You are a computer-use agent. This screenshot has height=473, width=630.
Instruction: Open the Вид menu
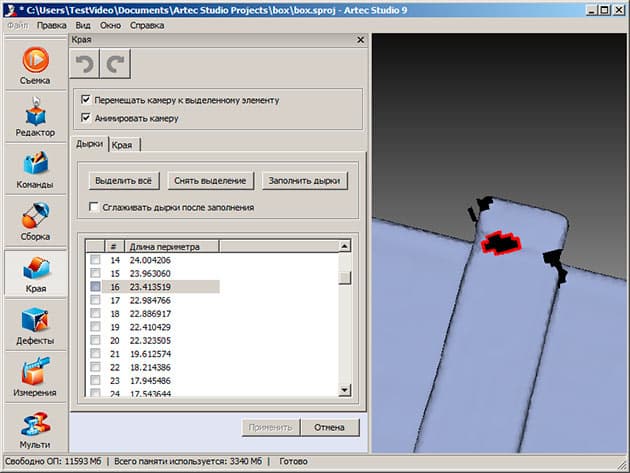83,25
